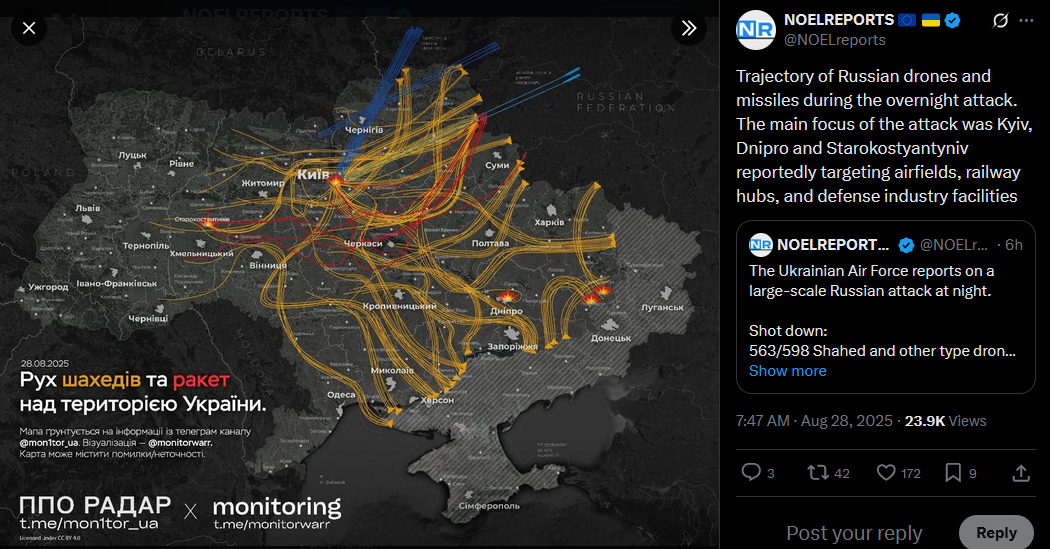Viewport: 1050px width, 549px height.
Task: Click the Кропивницький label on map
Action: (x=399, y=306)
